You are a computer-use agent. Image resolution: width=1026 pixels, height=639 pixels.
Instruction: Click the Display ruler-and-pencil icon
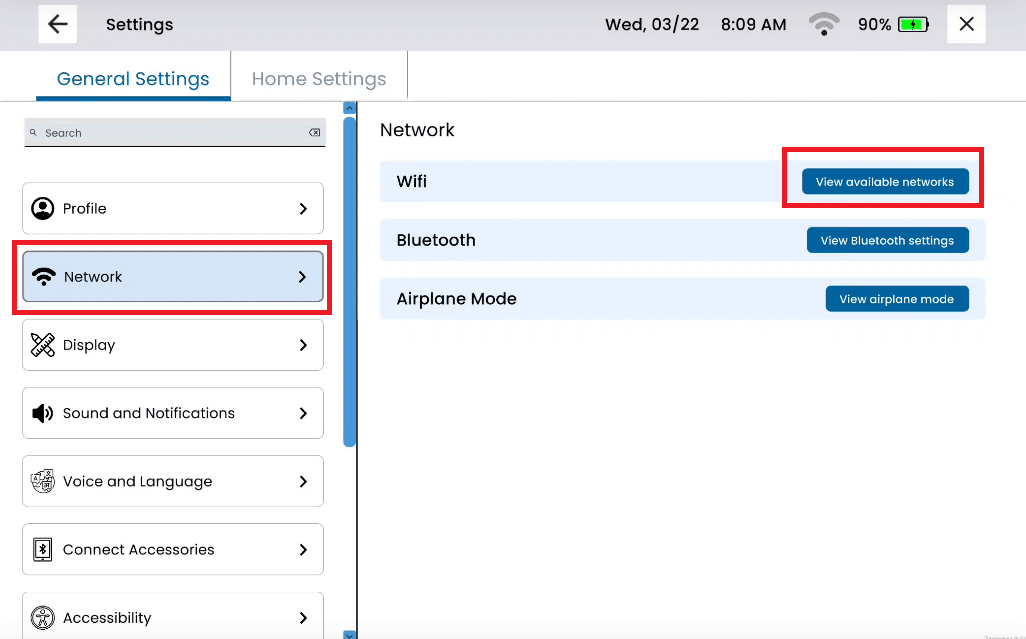pyautogui.click(x=43, y=345)
